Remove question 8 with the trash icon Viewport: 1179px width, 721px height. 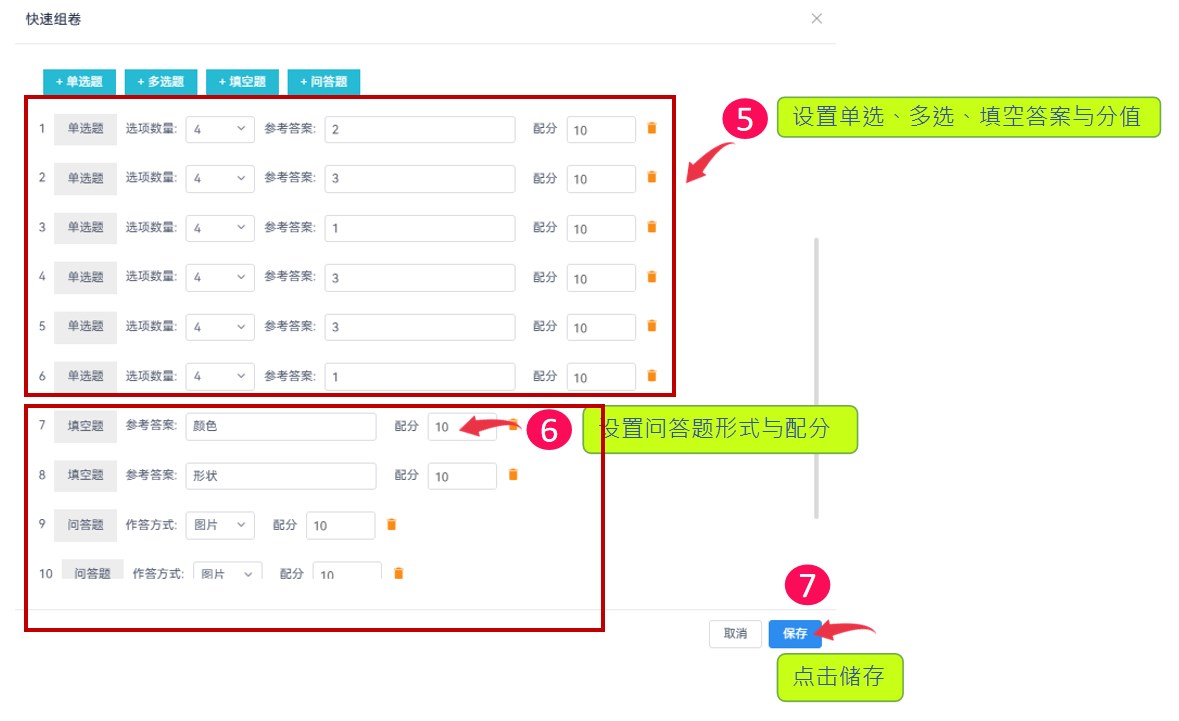[514, 475]
